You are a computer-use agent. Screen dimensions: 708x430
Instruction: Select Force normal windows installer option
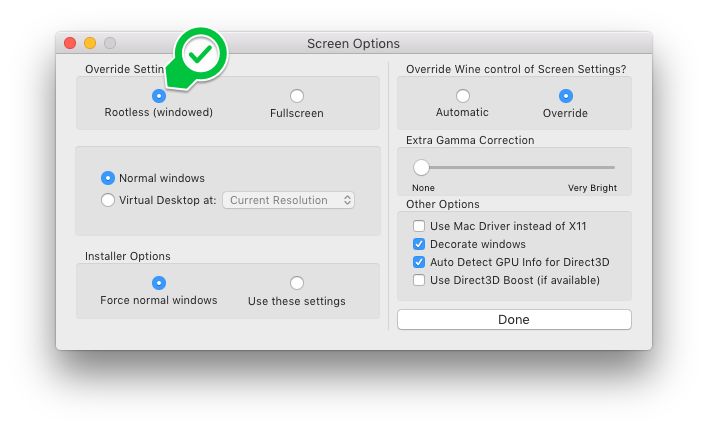[x=158, y=283]
